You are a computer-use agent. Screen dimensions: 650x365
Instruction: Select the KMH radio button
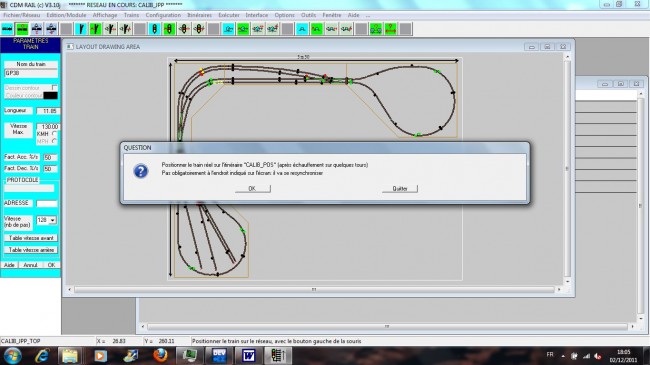click(54, 134)
